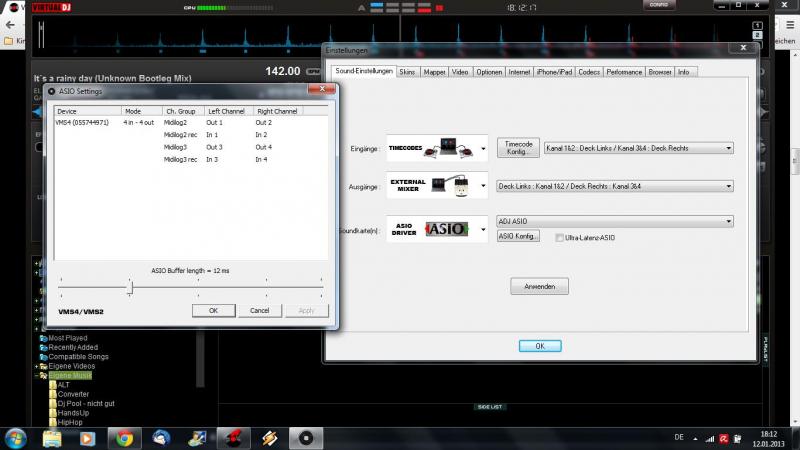Viewport: 800px width, 450px height.
Task: Click the red antivirus tray icon
Action: point(723,438)
